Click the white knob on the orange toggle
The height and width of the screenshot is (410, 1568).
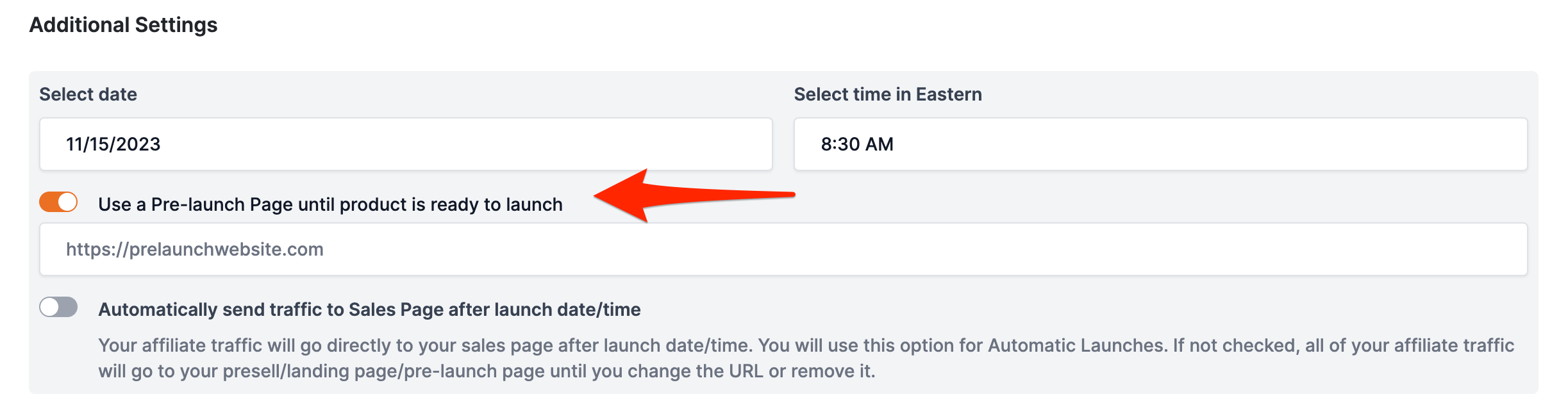pyautogui.click(x=67, y=202)
